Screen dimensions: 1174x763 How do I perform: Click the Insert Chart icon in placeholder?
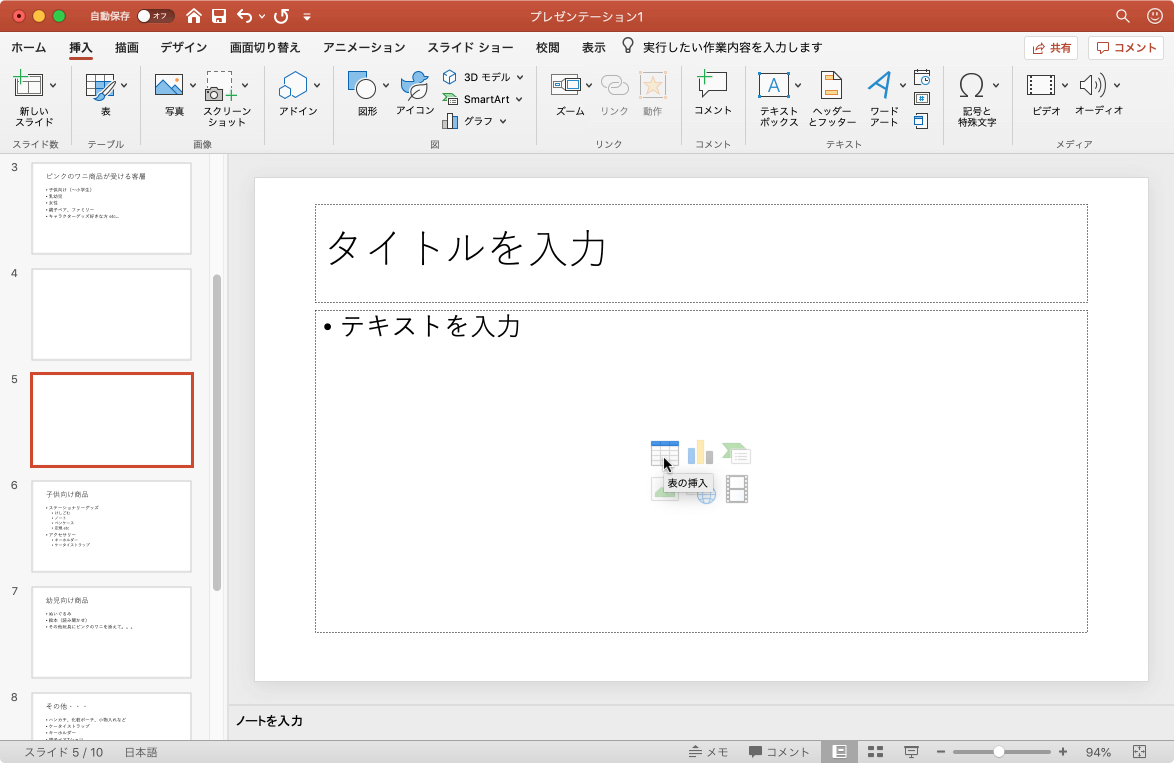point(700,453)
